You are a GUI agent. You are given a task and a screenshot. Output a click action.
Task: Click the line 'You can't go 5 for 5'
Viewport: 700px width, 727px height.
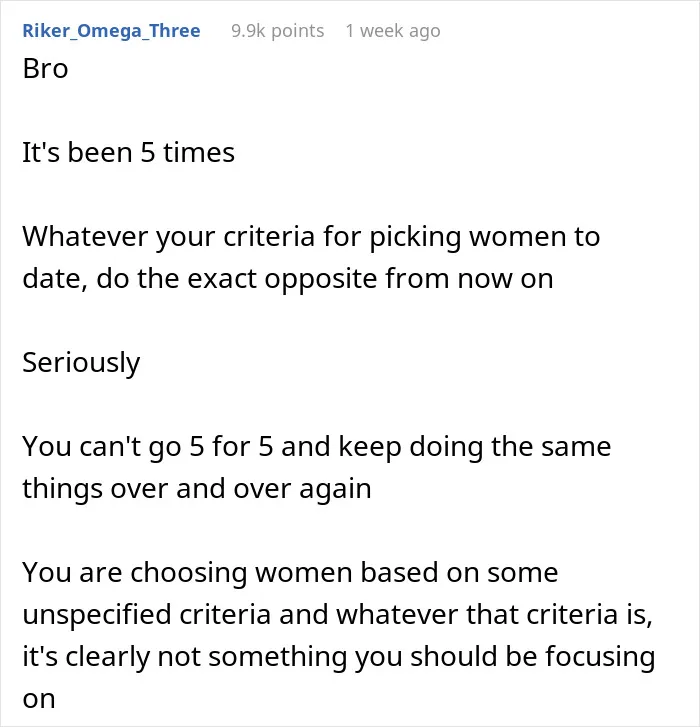coord(317,446)
